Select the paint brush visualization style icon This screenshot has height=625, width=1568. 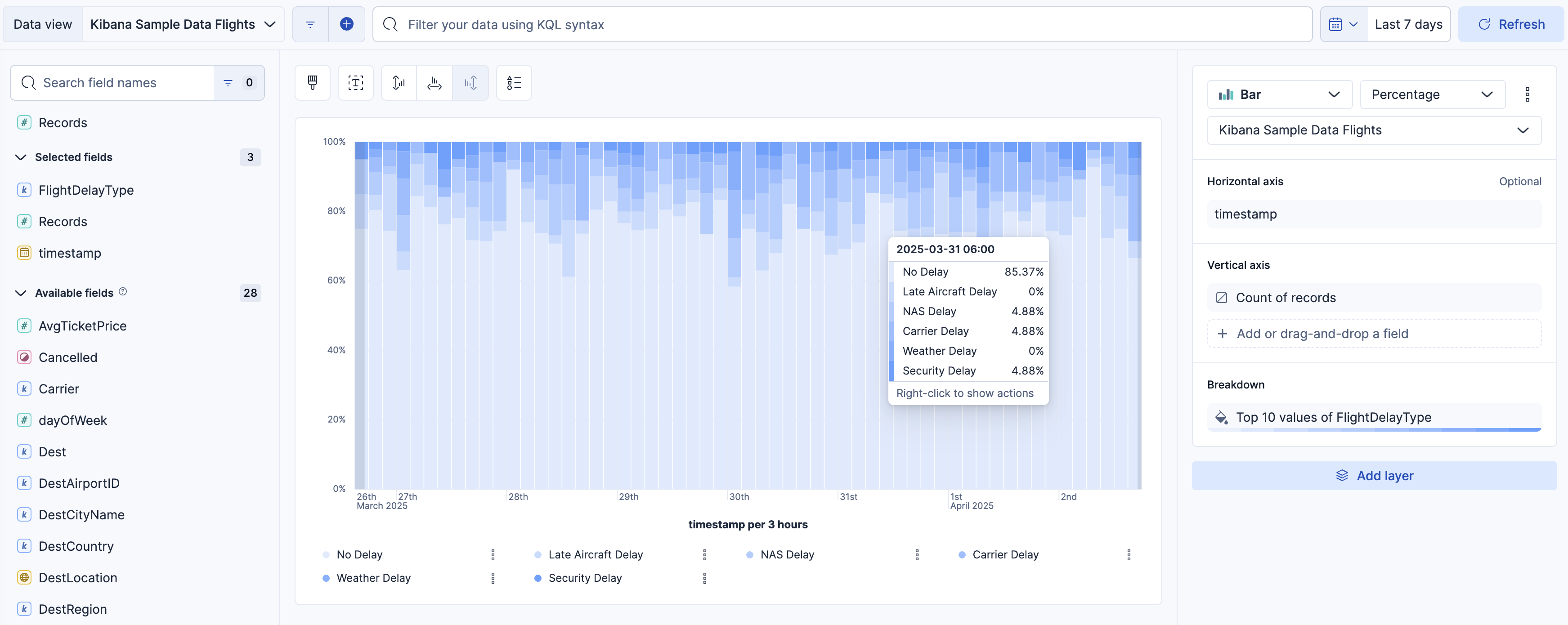[312, 83]
